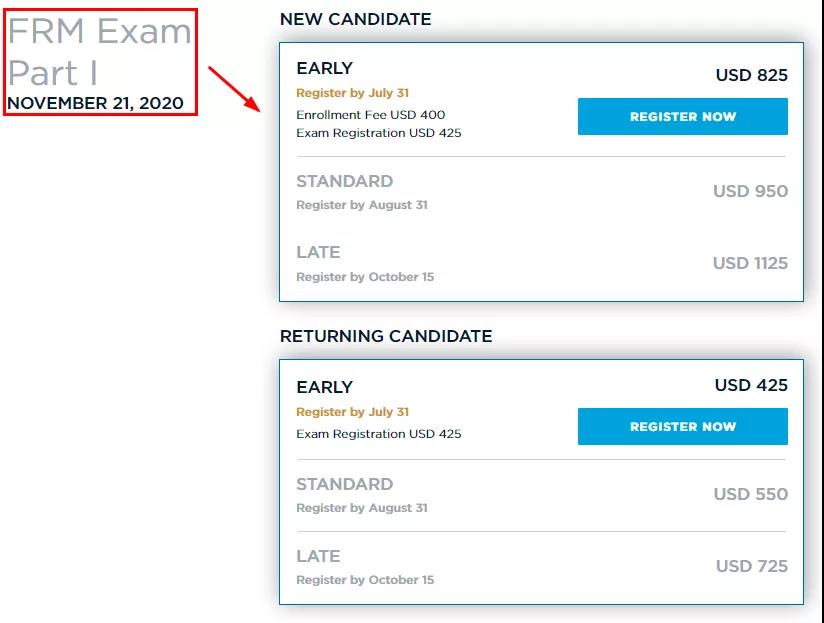Click the USD 1125 late price
The image size is (824, 623).
tap(750, 263)
